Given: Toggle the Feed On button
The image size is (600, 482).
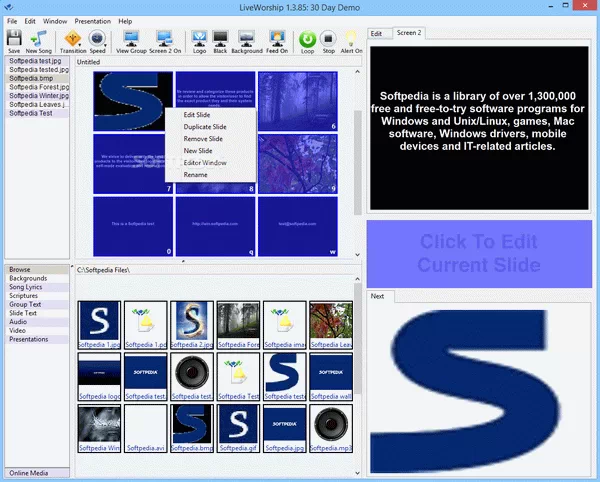Looking at the screenshot, I should [279, 39].
